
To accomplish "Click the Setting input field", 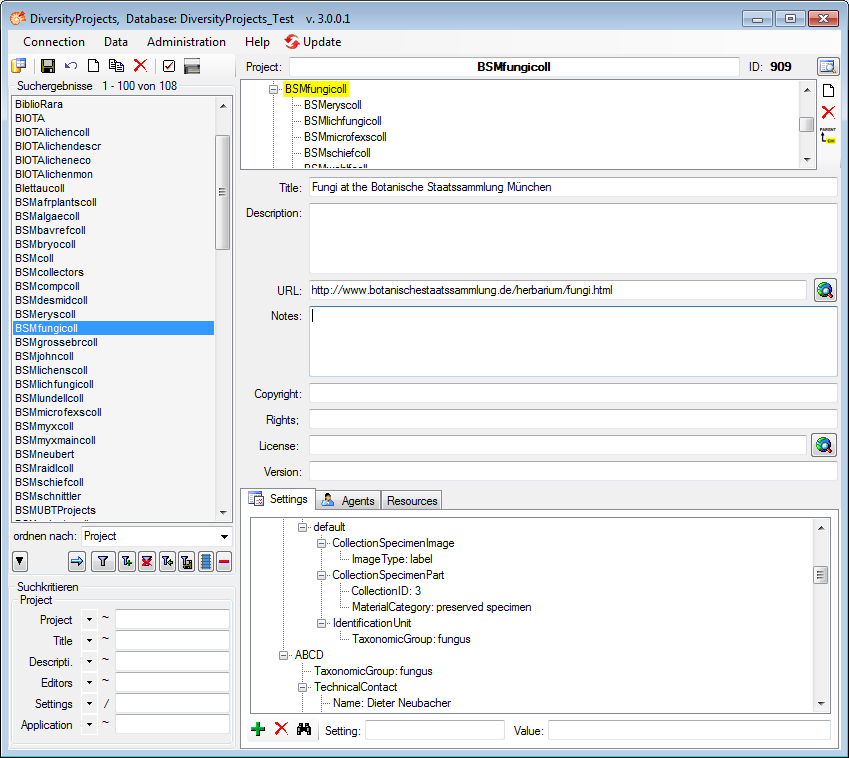I will 435,730.
